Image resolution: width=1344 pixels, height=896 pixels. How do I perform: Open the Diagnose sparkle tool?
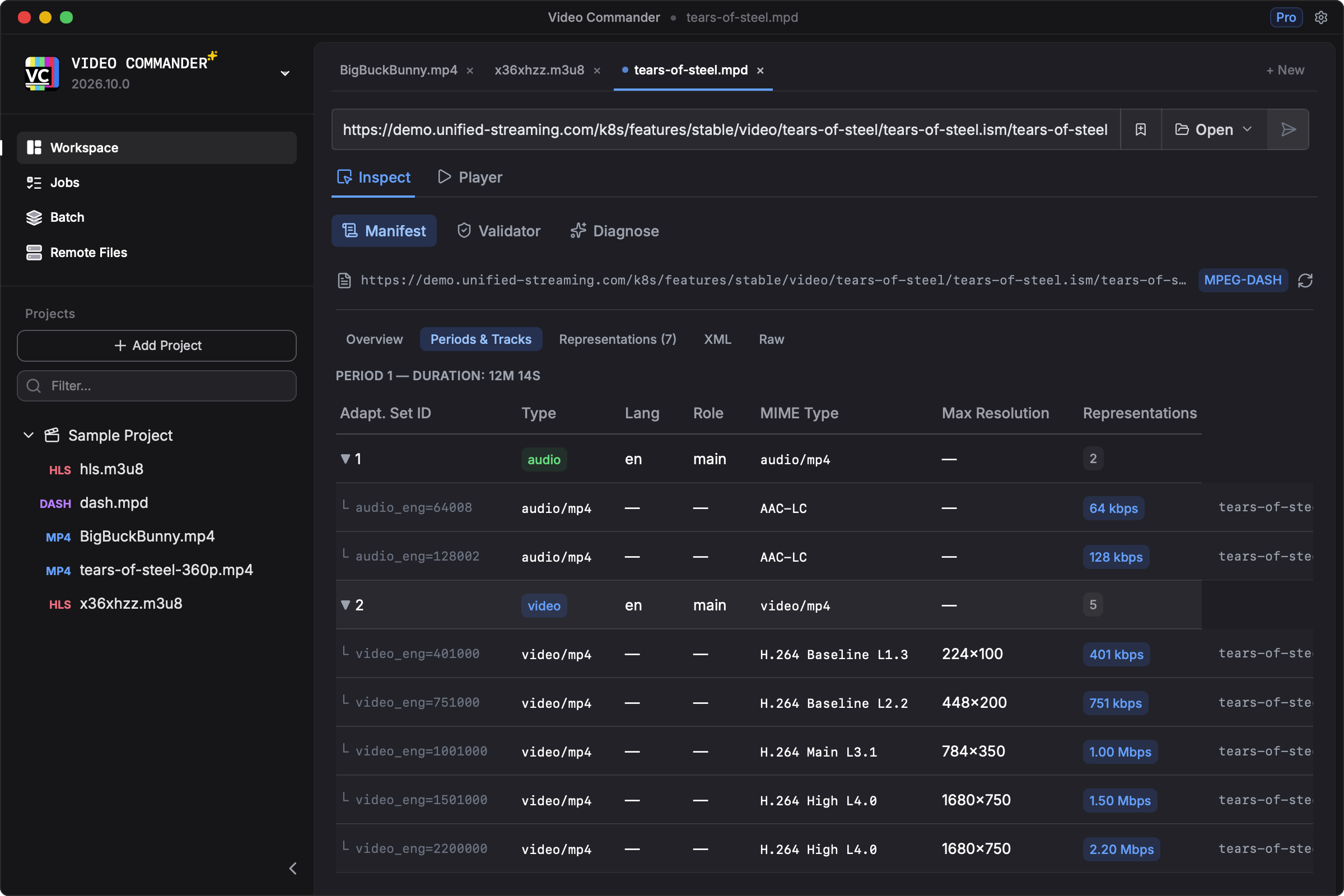tap(615, 231)
